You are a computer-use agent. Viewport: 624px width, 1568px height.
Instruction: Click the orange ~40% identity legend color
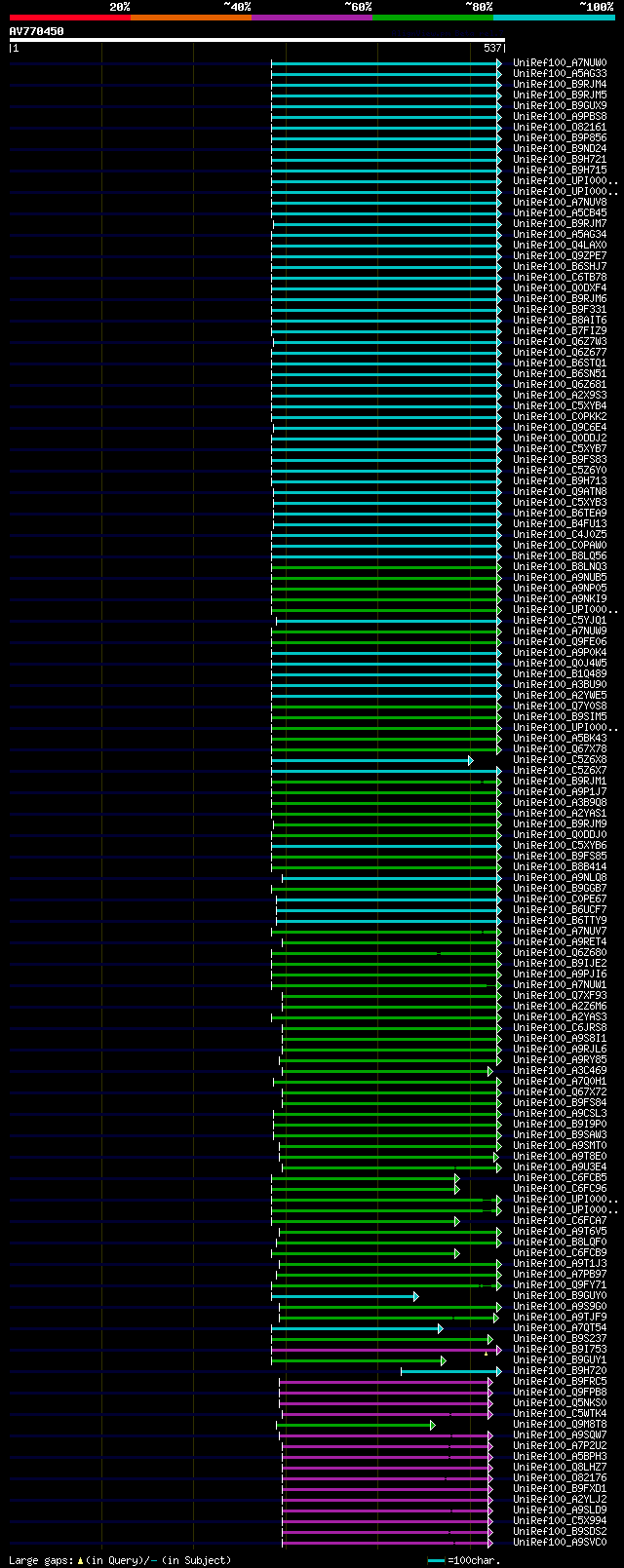(x=191, y=18)
